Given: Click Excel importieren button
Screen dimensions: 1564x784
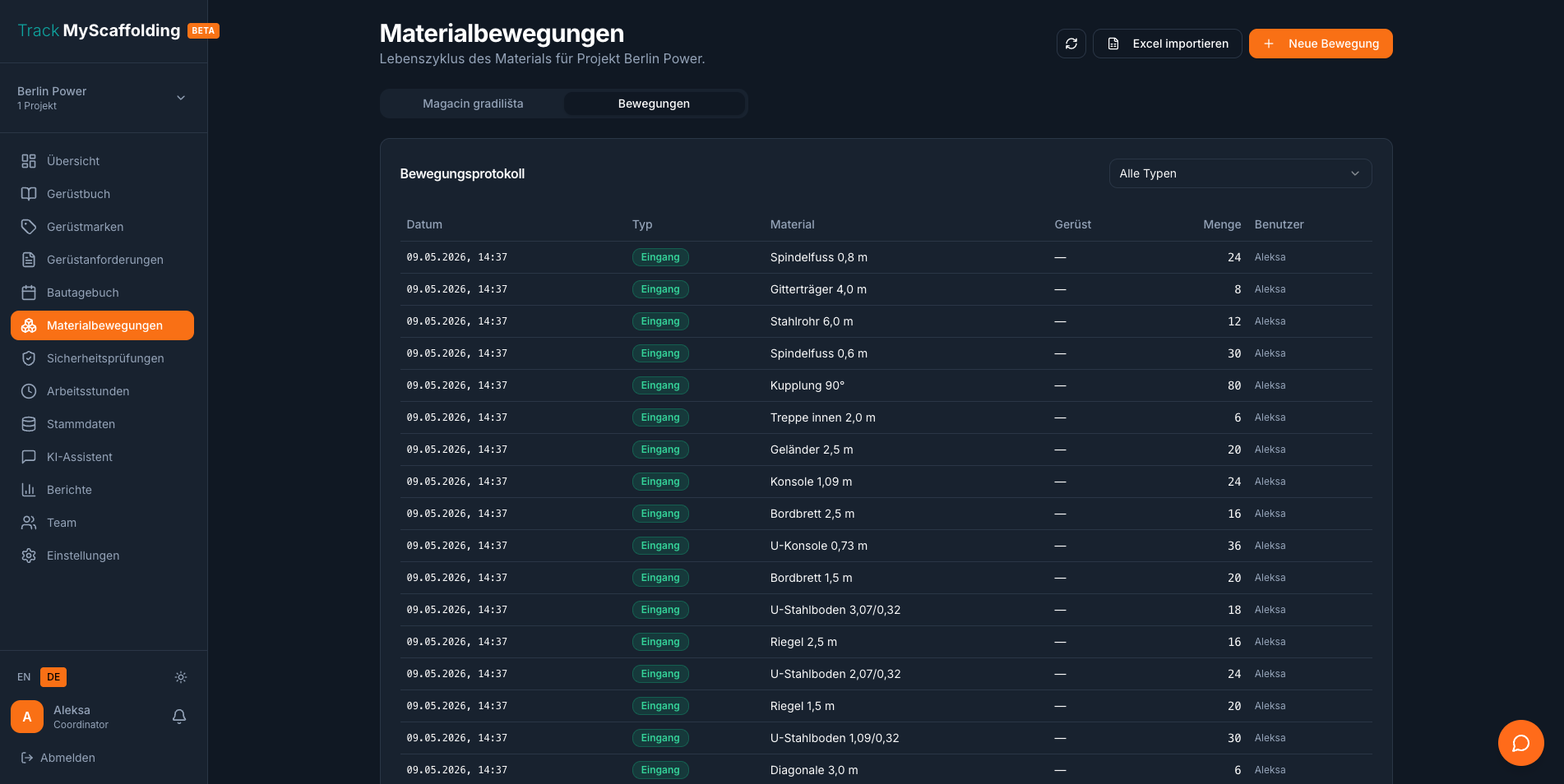Looking at the screenshot, I should coord(1167,44).
